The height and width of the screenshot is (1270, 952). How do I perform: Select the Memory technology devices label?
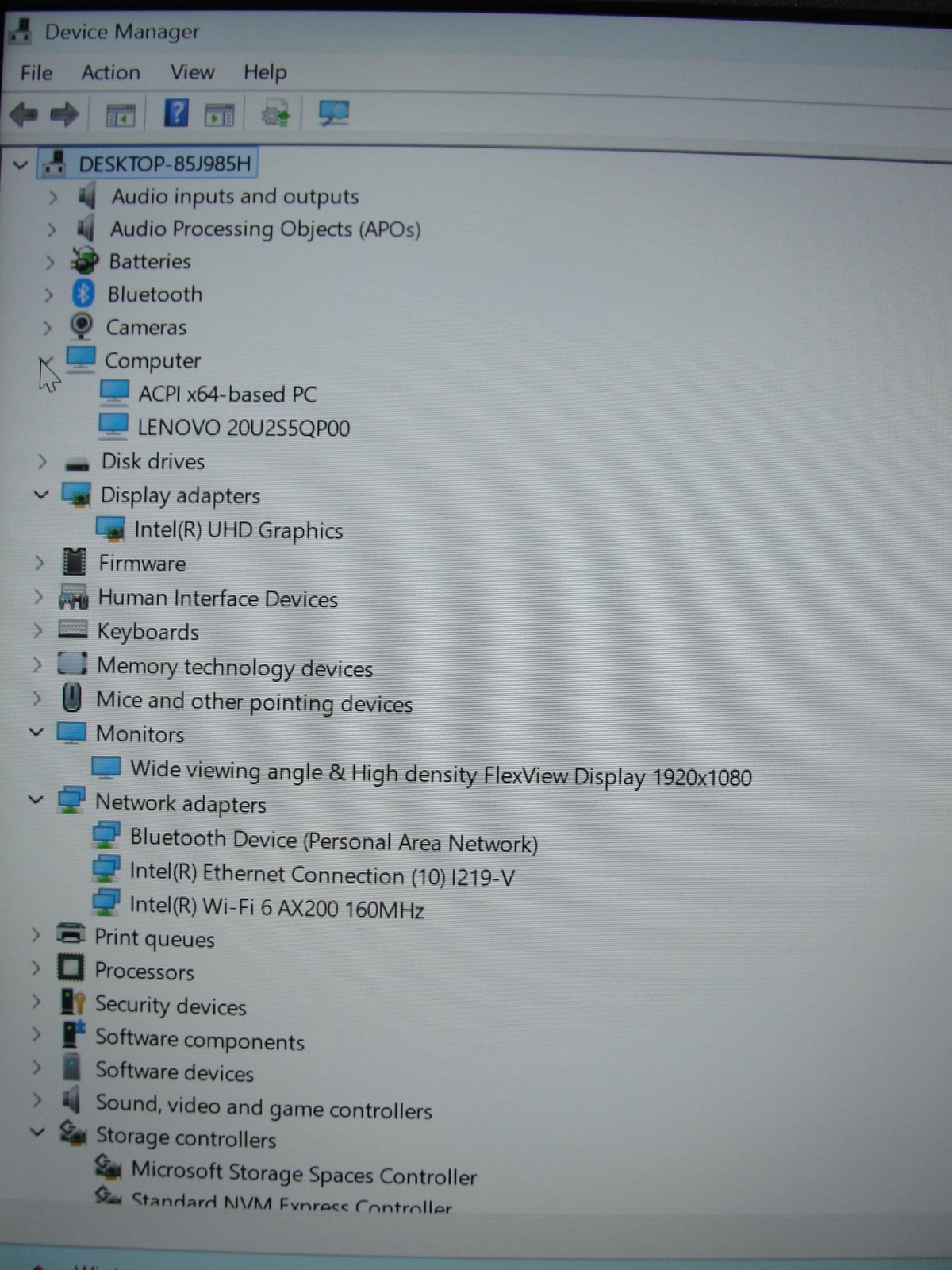coord(235,668)
